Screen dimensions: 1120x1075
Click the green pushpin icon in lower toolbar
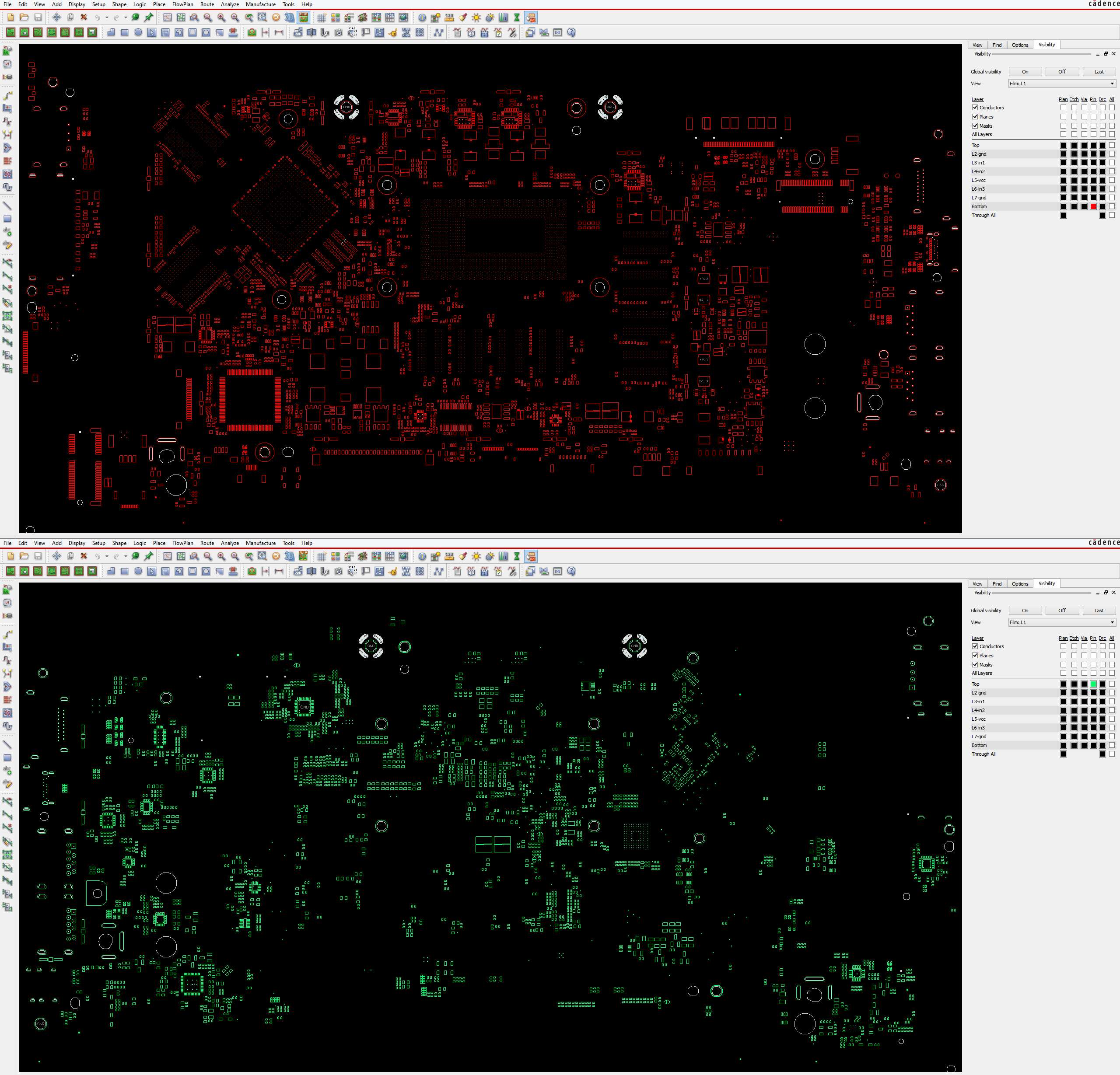coord(149,556)
